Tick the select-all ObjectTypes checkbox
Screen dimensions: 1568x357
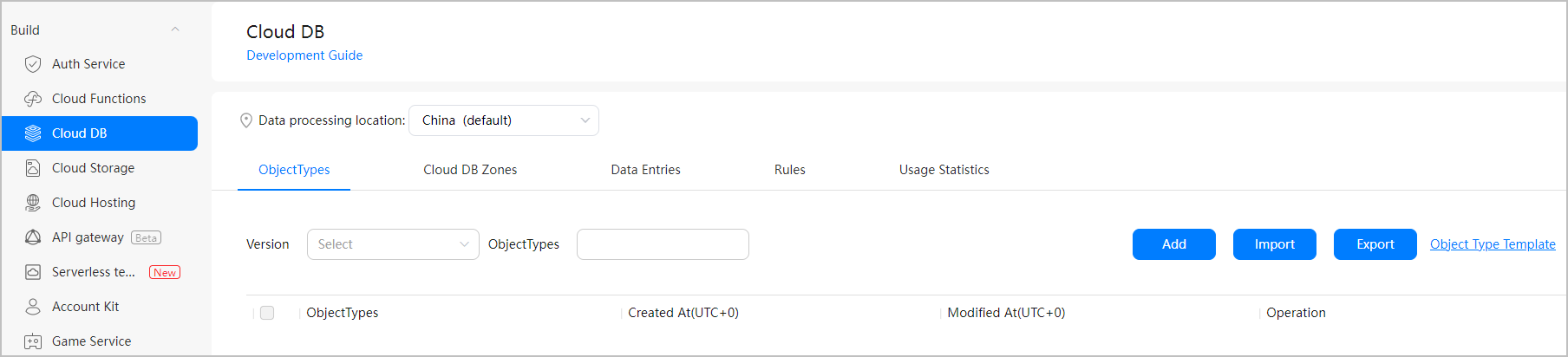tap(267, 313)
